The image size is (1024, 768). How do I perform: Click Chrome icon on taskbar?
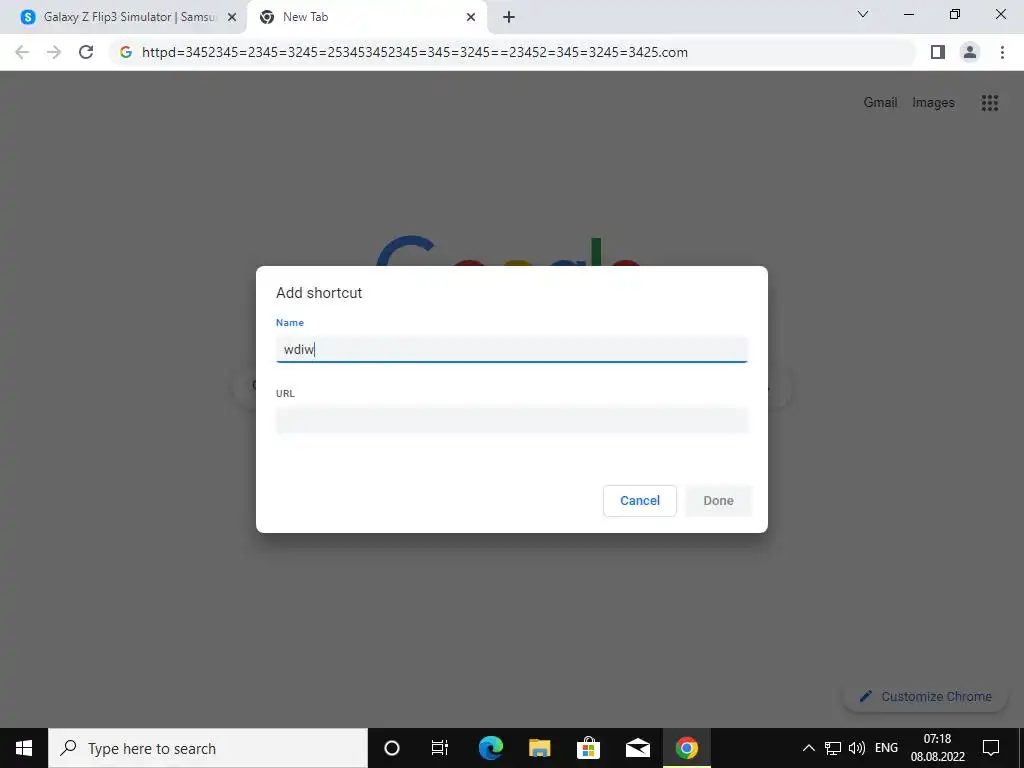(686, 748)
